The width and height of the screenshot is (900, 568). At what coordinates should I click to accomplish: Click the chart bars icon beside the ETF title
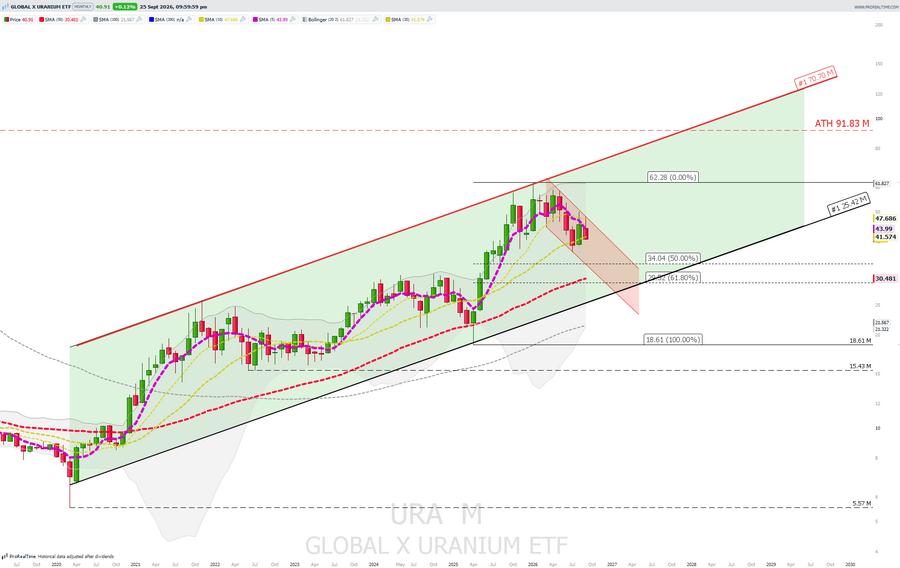pos(6,7)
